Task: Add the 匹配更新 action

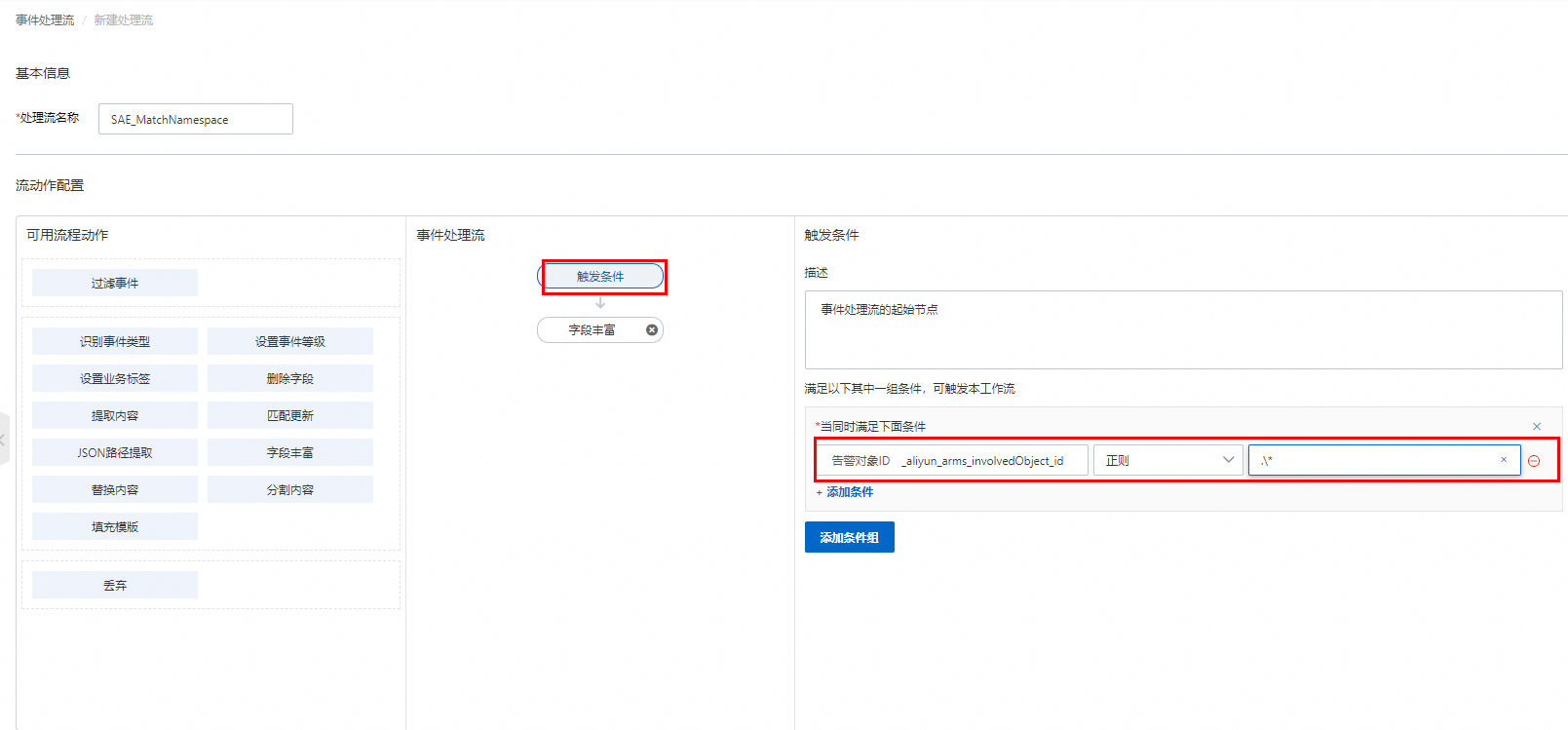Action: click(290, 415)
